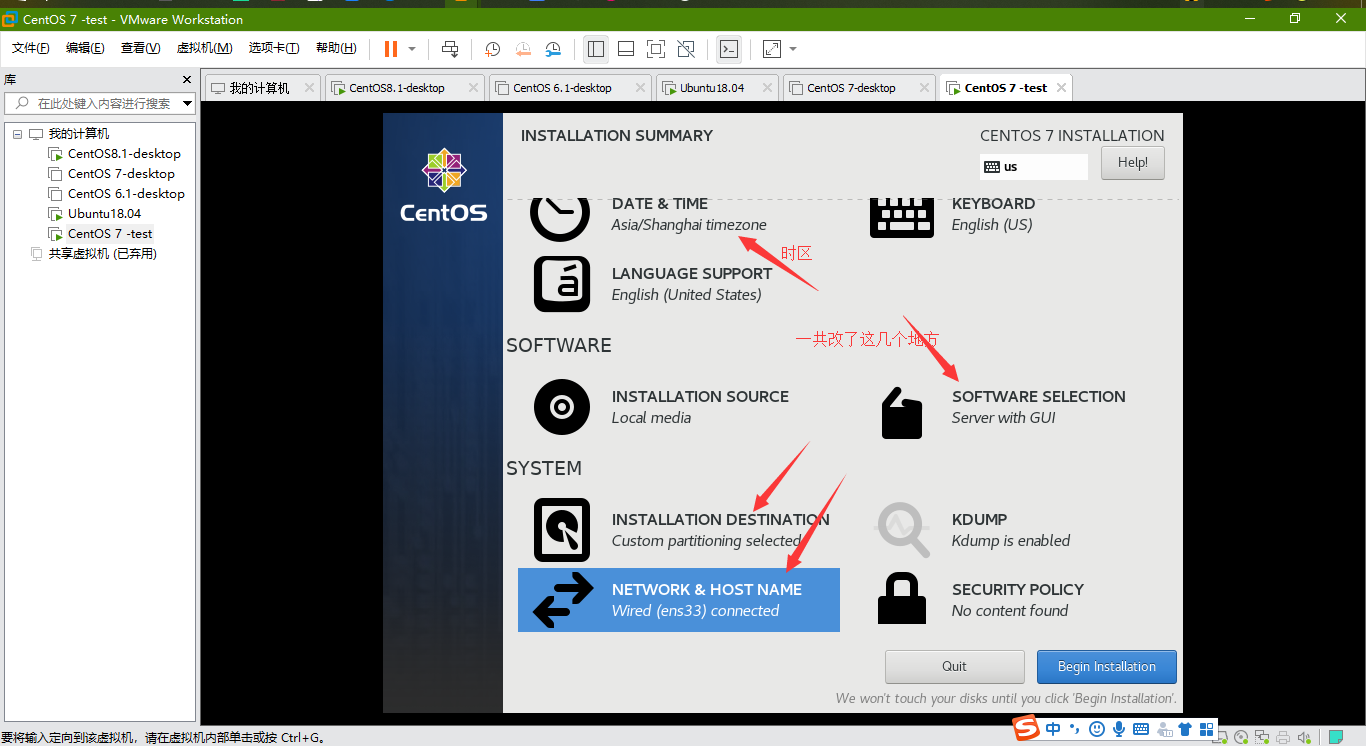The height and width of the screenshot is (746, 1366).
Task: Open SECURITY POLICY lock icon
Action: coord(902,599)
